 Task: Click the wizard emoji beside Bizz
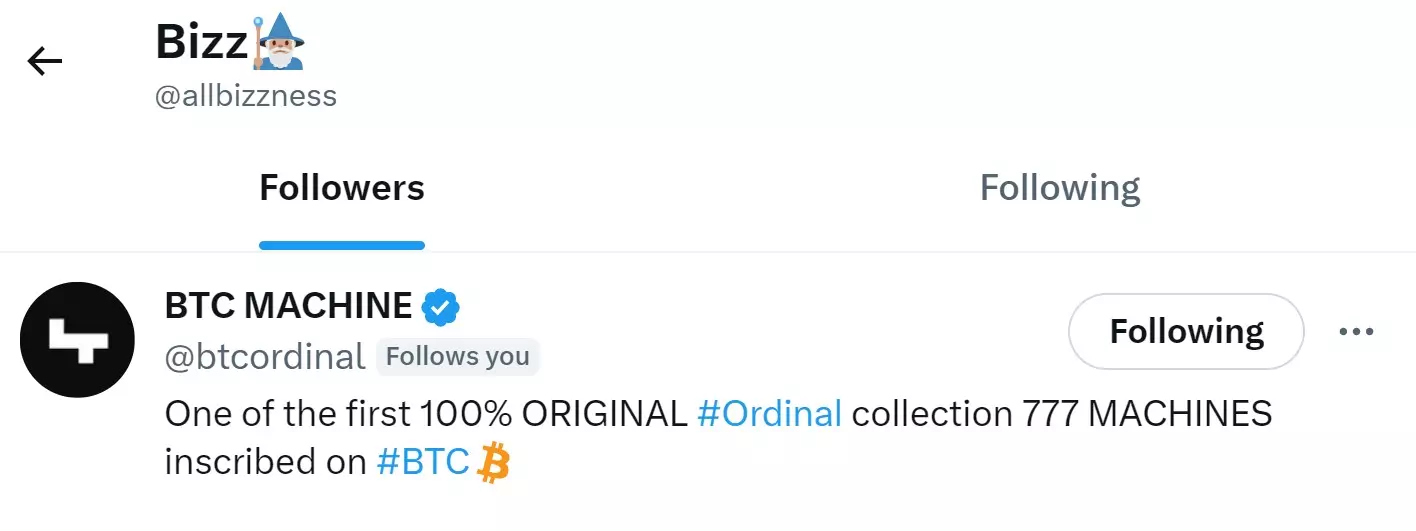(x=278, y=43)
